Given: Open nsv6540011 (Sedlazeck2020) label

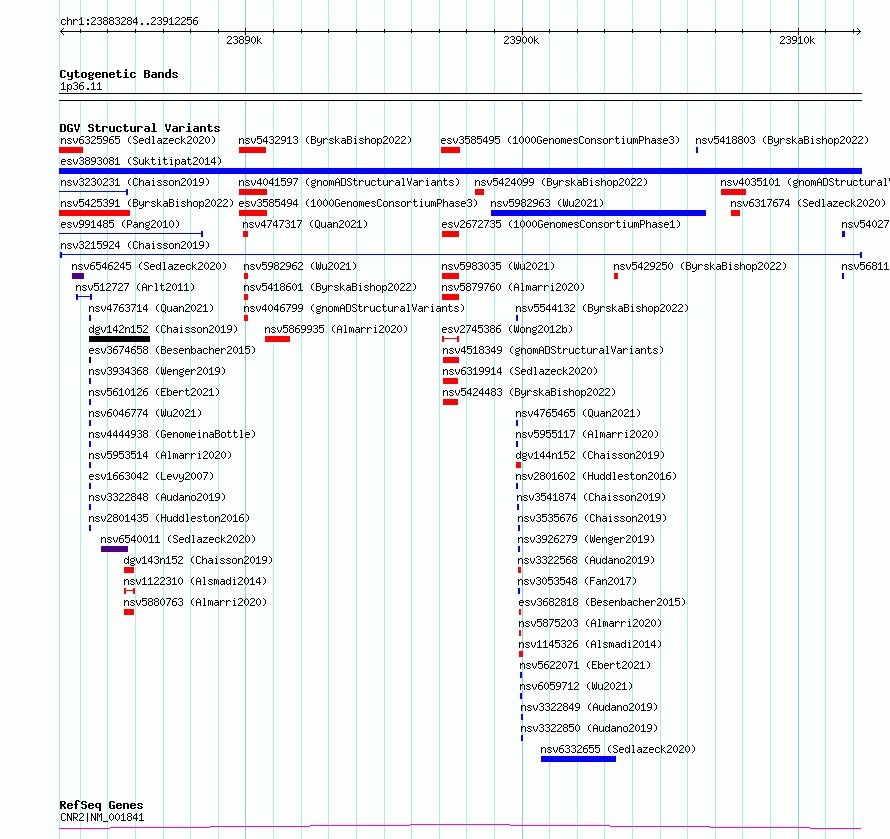Looking at the screenshot, I should [178, 539].
